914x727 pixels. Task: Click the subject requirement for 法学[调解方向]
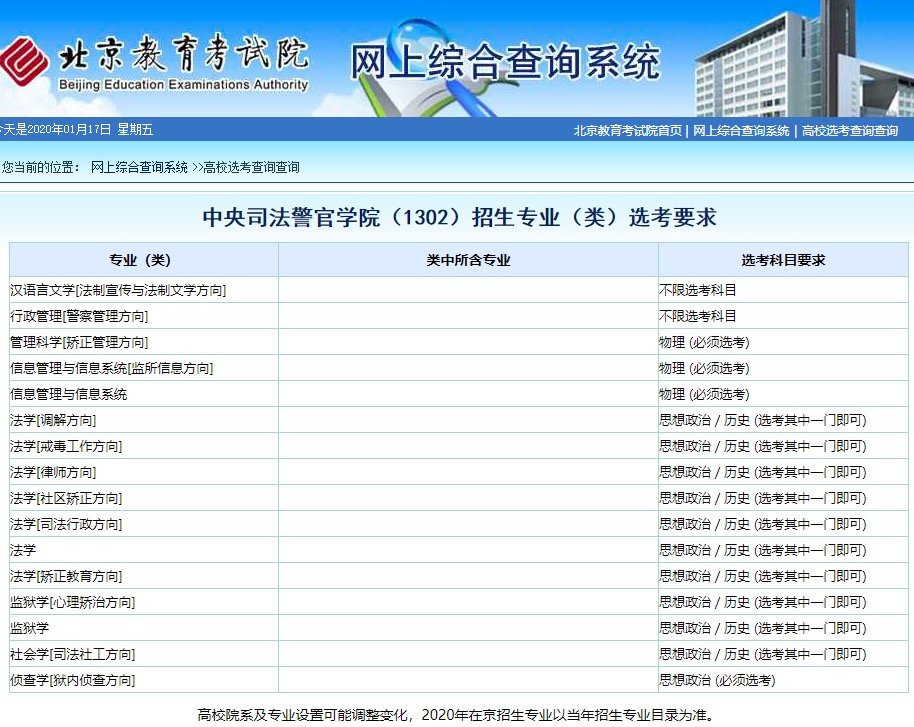click(x=763, y=420)
